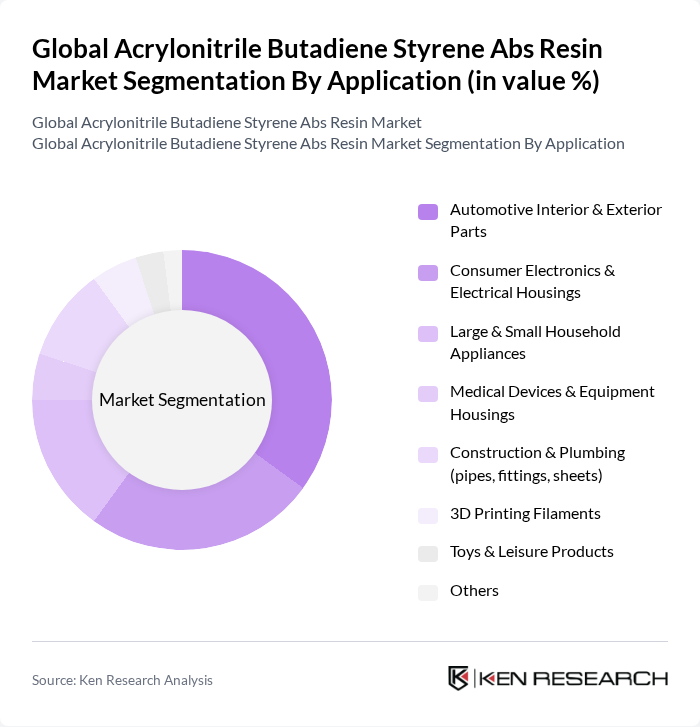
Task: Select 'Consumer Electronics & Electrical Housings' legend label
Action: 532,281
